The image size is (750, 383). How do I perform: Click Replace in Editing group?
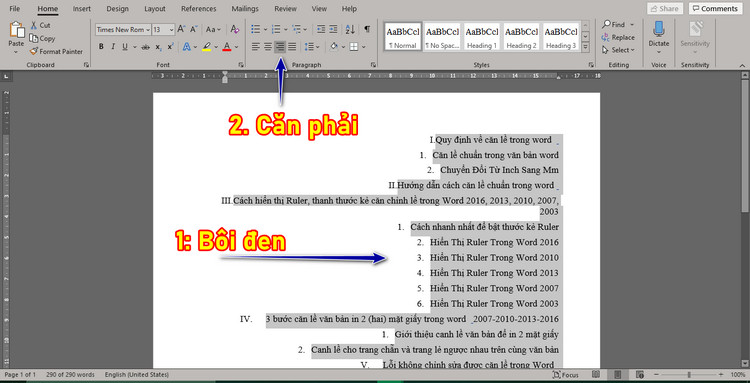click(x=618, y=37)
